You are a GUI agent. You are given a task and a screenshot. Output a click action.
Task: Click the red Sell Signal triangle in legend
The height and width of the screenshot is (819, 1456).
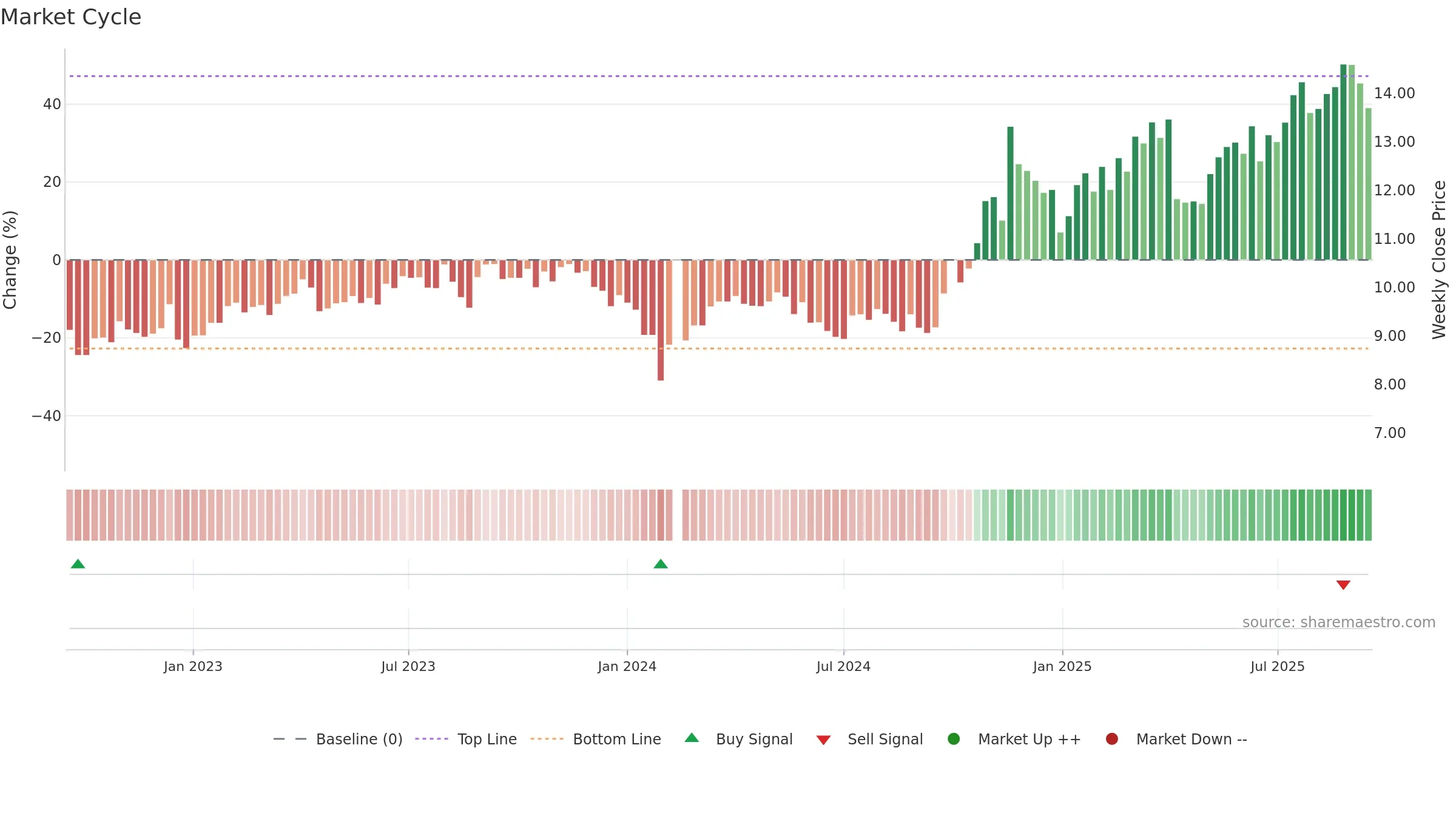823,740
